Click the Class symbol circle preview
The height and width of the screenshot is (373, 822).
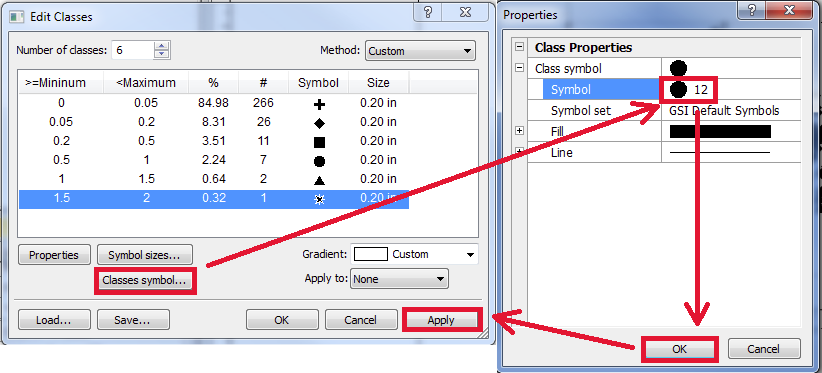coord(678,68)
